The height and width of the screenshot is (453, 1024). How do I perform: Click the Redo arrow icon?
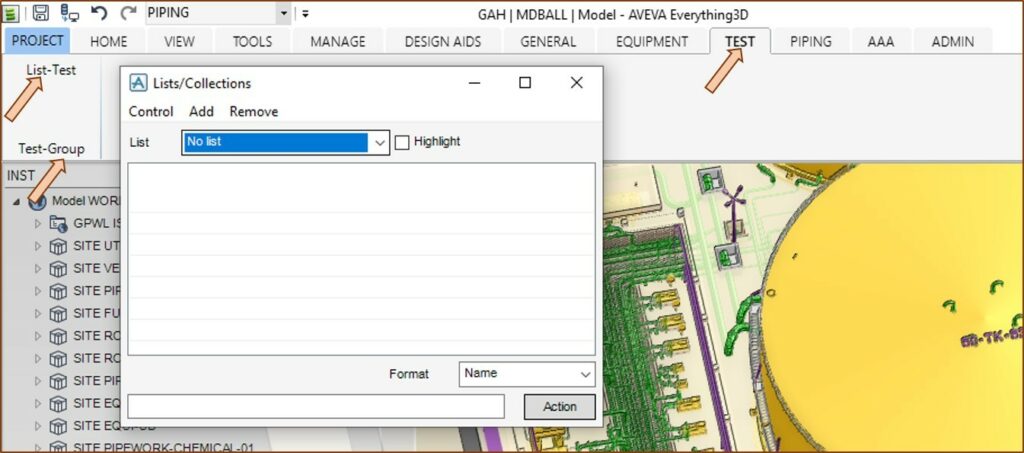click(129, 12)
